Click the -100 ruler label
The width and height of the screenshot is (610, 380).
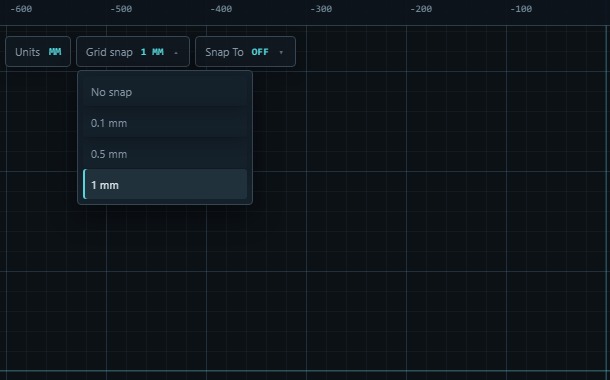coord(521,9)
